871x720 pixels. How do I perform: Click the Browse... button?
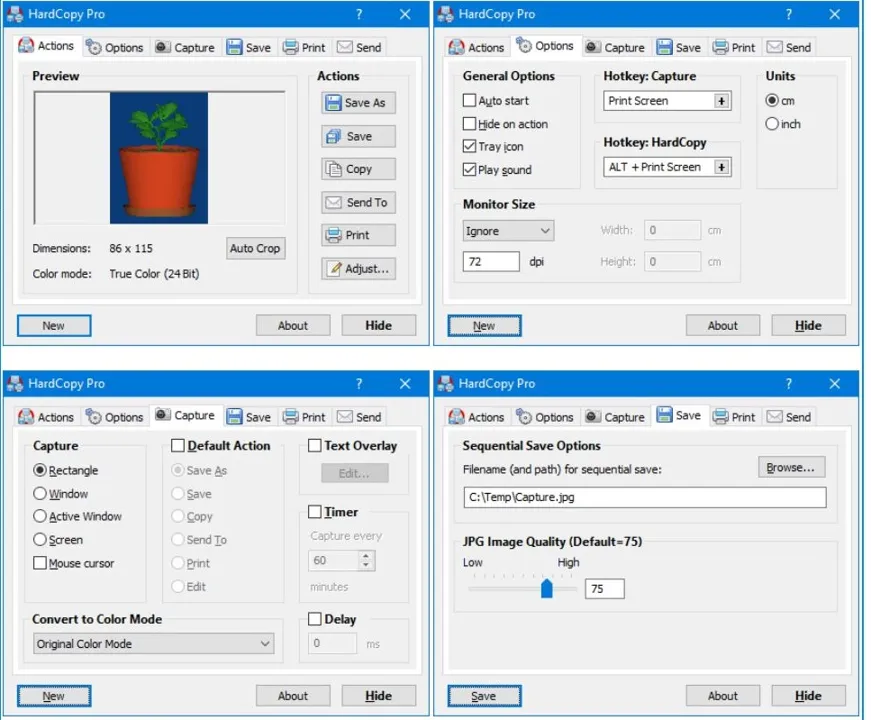click(792, 467)
